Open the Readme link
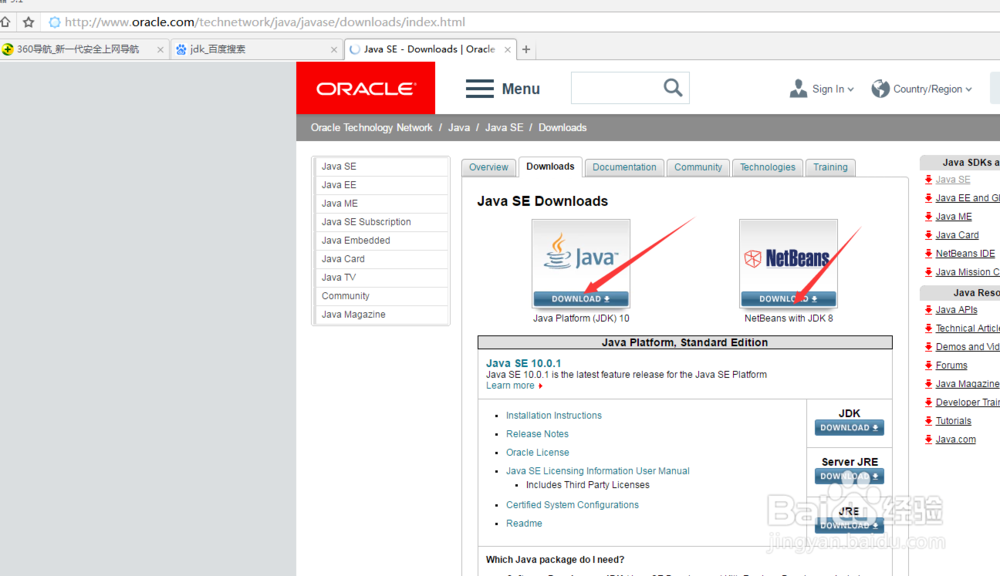Image resolution: width=1000 pixels, height=576 pixels. 524,523
